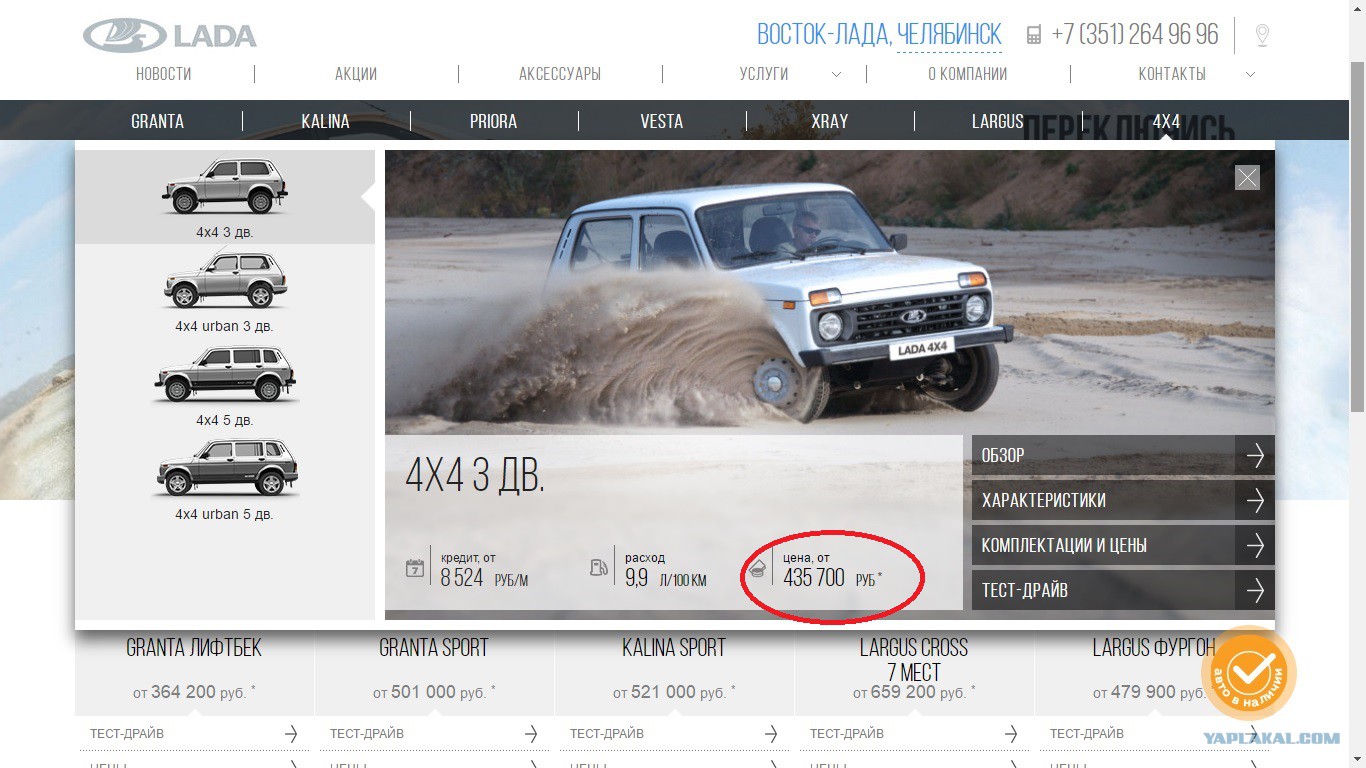
Task: Expand the КОНТАКТЫ dropdown chevron
Action: pyautogui.click(x=1250, y=74)
